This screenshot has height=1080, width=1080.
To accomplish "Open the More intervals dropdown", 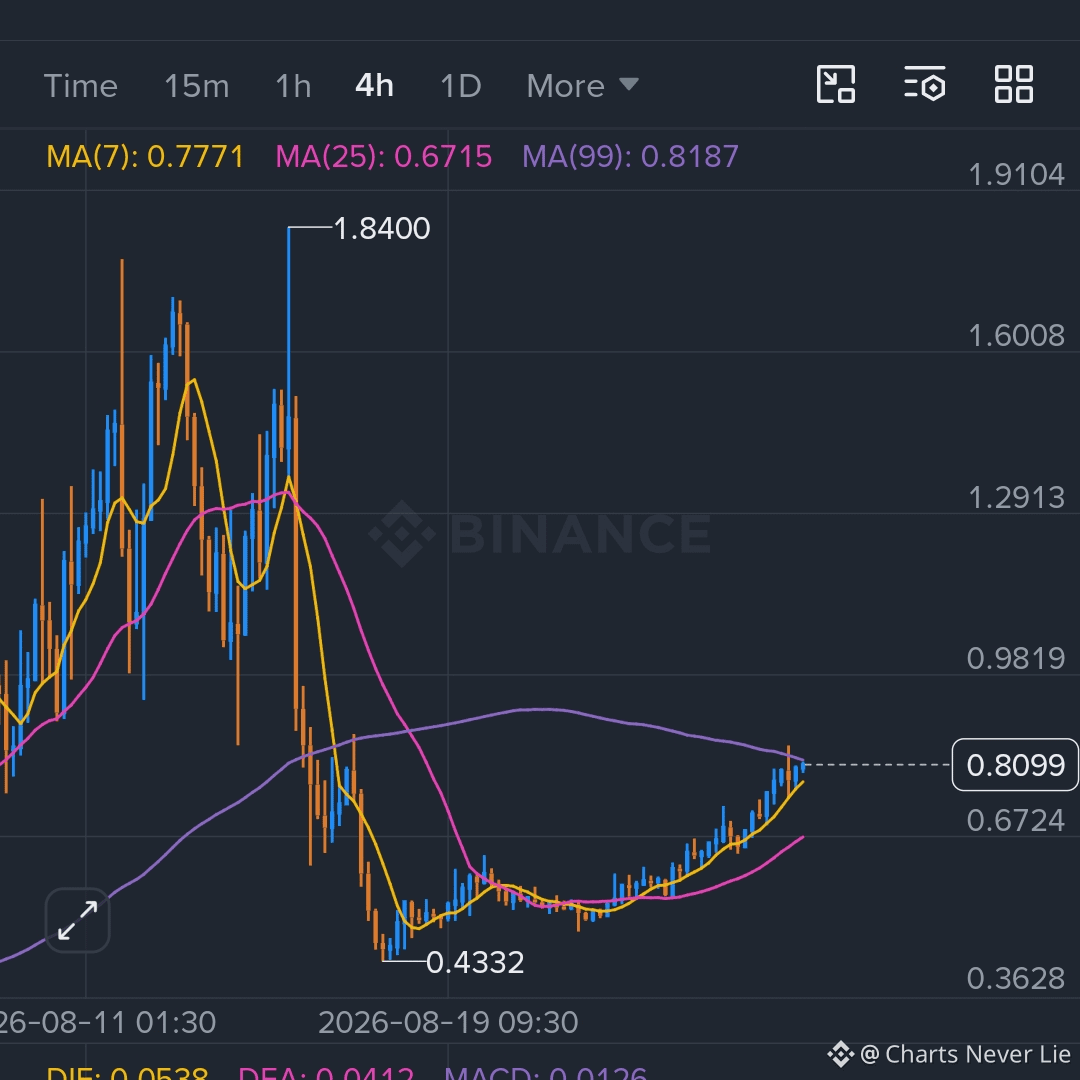I will pos(583,86).
